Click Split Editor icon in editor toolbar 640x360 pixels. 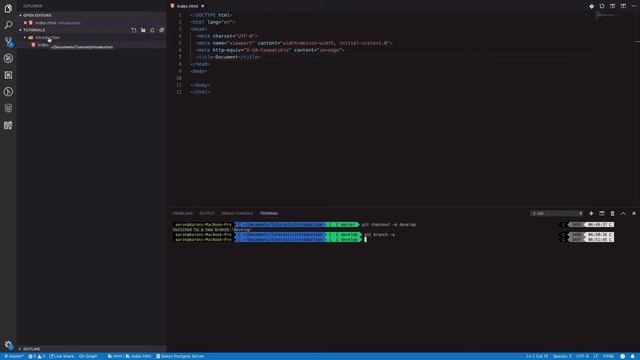click(623, 6)
